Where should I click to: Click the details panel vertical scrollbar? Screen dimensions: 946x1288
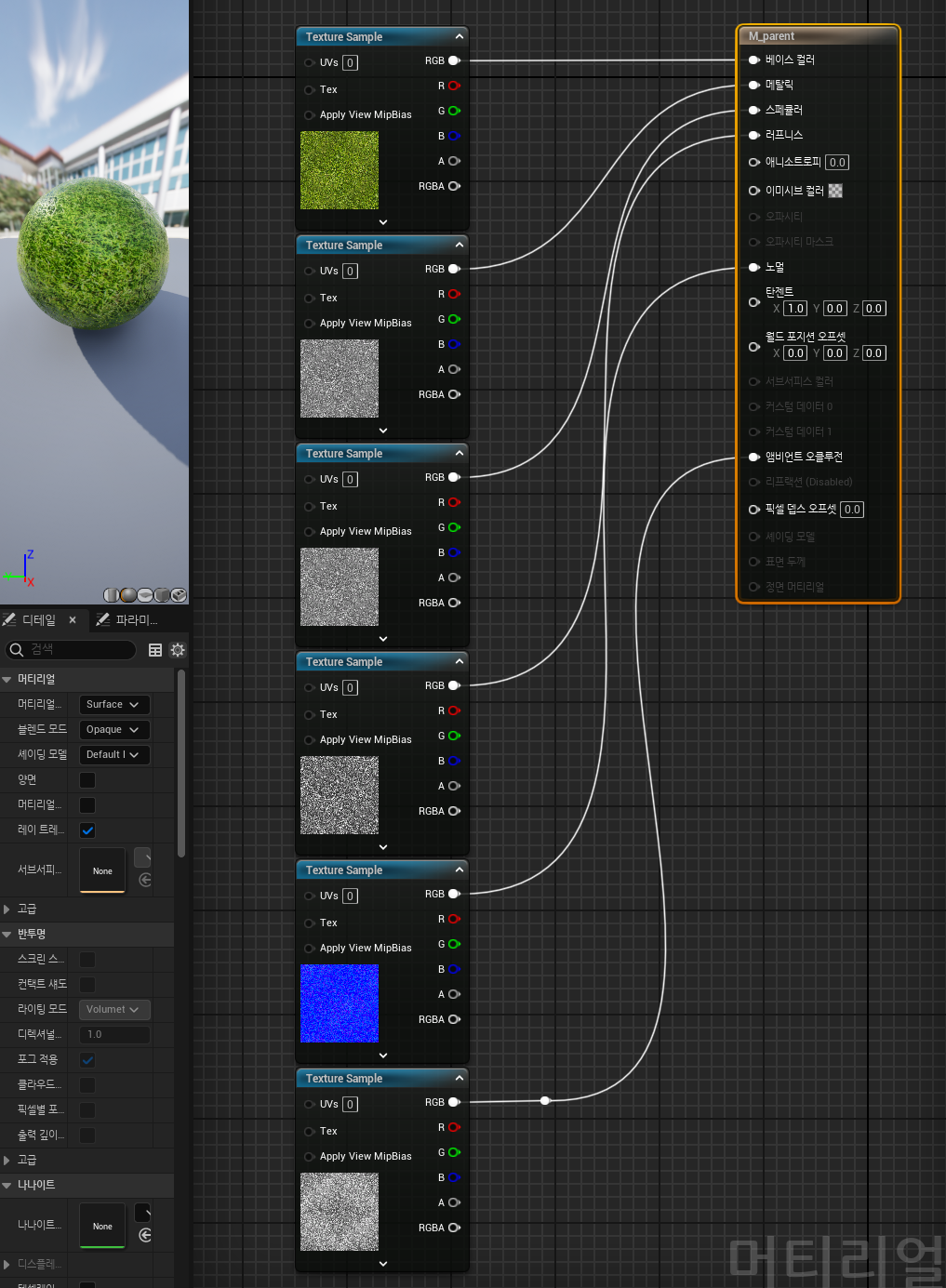[x=180, y=763]
